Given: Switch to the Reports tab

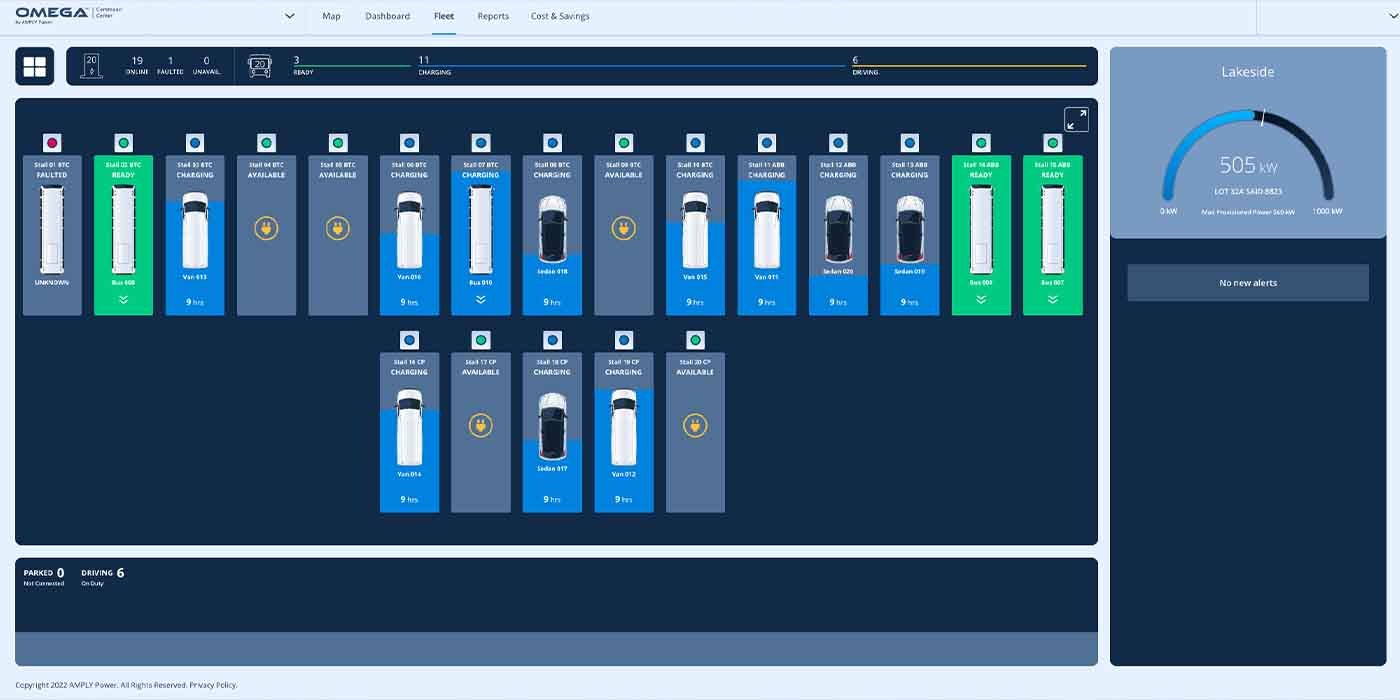Looking at the screenshot, I should [x=493, y=16].
